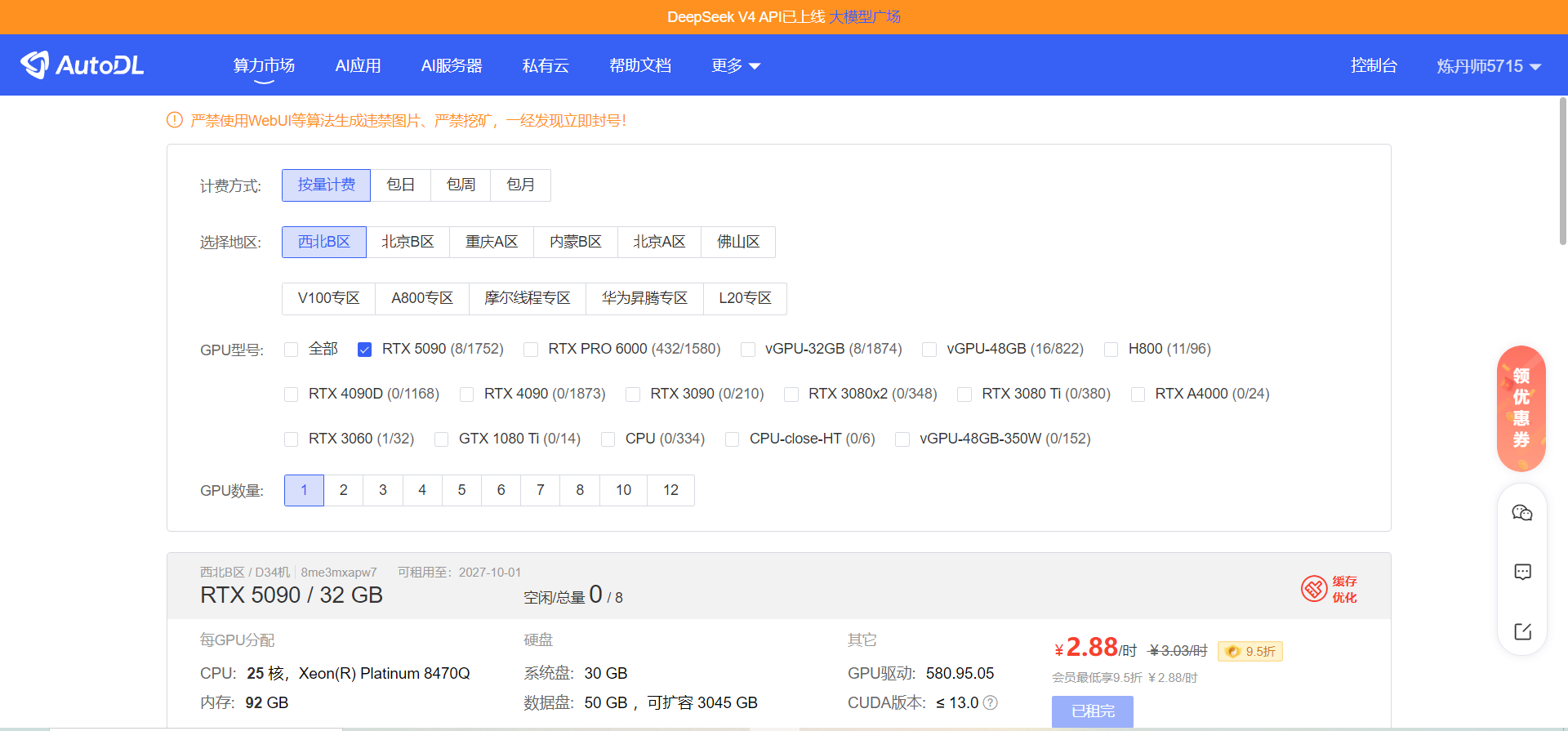The width and height of the screenshot is (1568, 731).
Task: Check the CPU (0/334) checkbox
Action: pos(608,439)
